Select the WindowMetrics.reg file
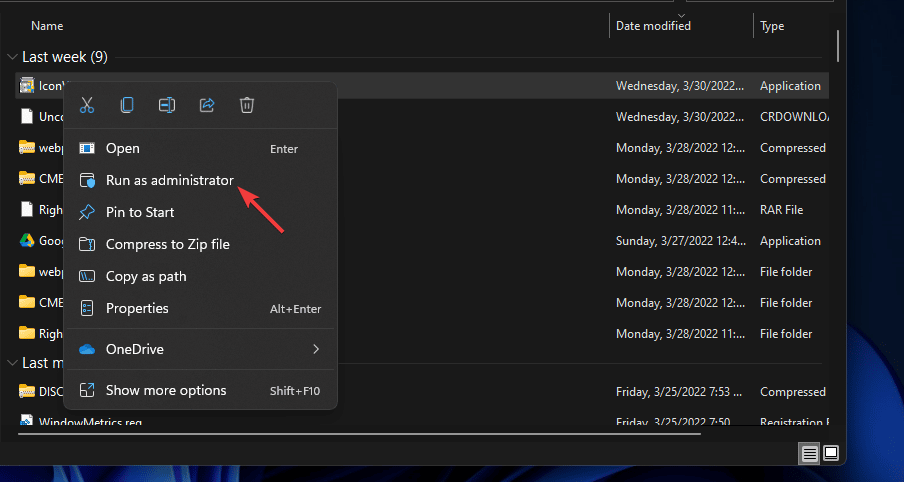 tap(91, 421)
